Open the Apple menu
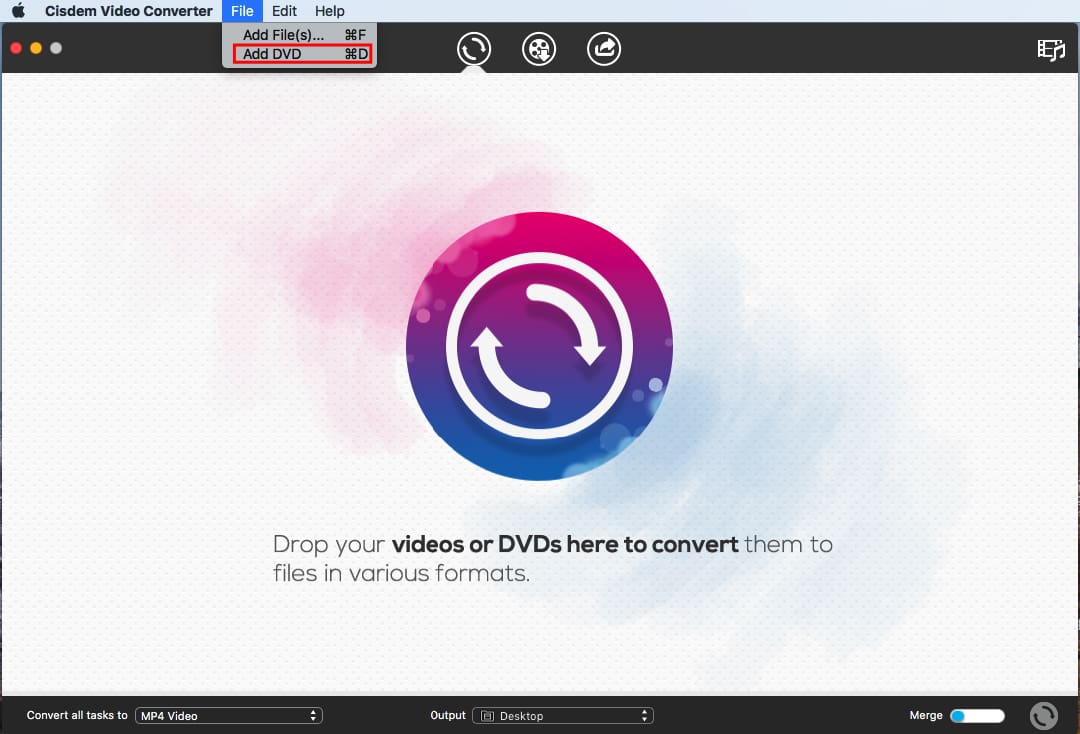The image size is (1080, 734). point(19,10)
